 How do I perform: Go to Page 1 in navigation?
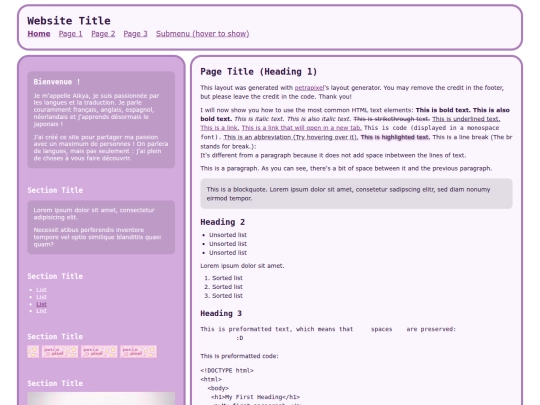71,34
